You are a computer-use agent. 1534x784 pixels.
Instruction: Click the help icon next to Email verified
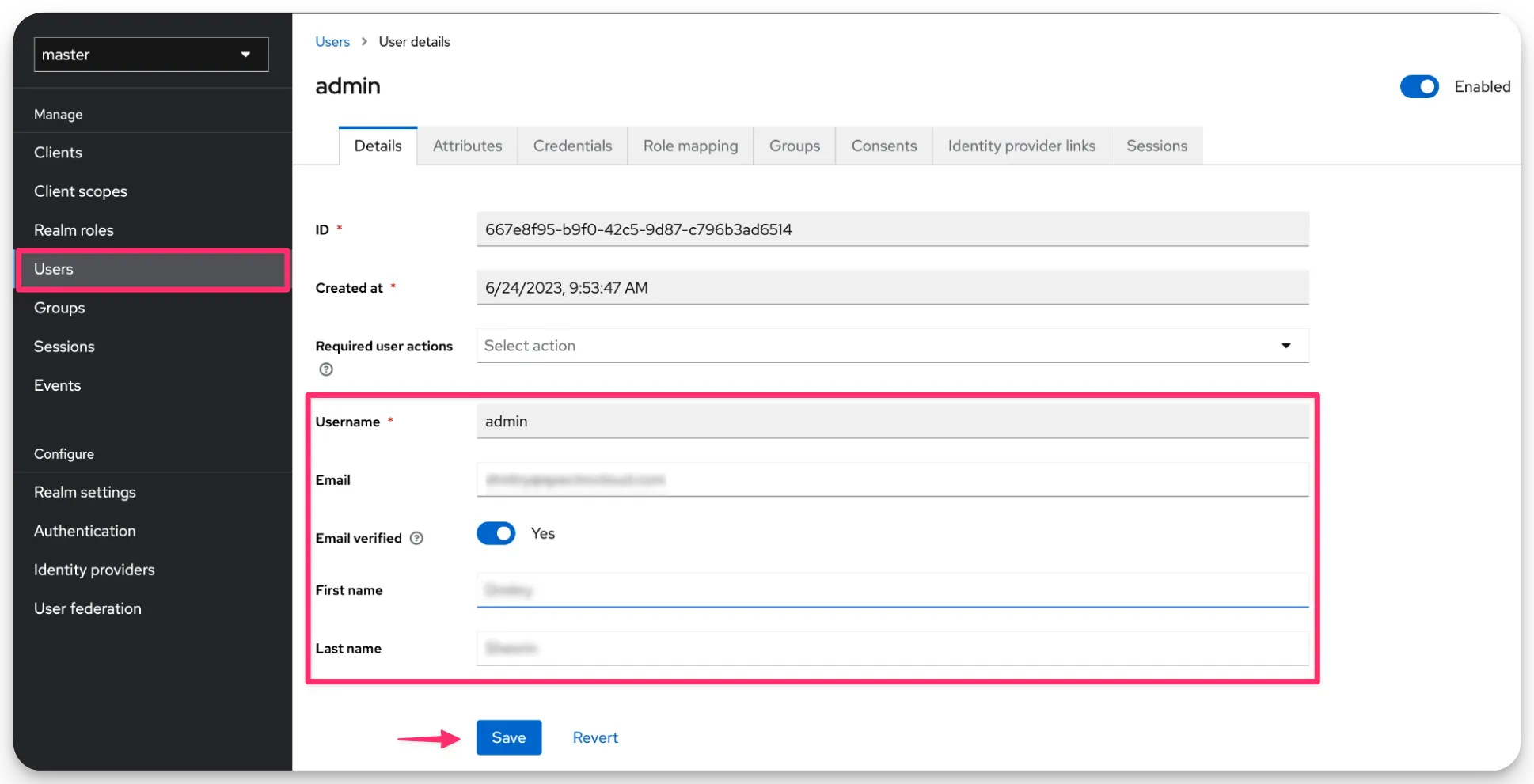pos(417,538)
